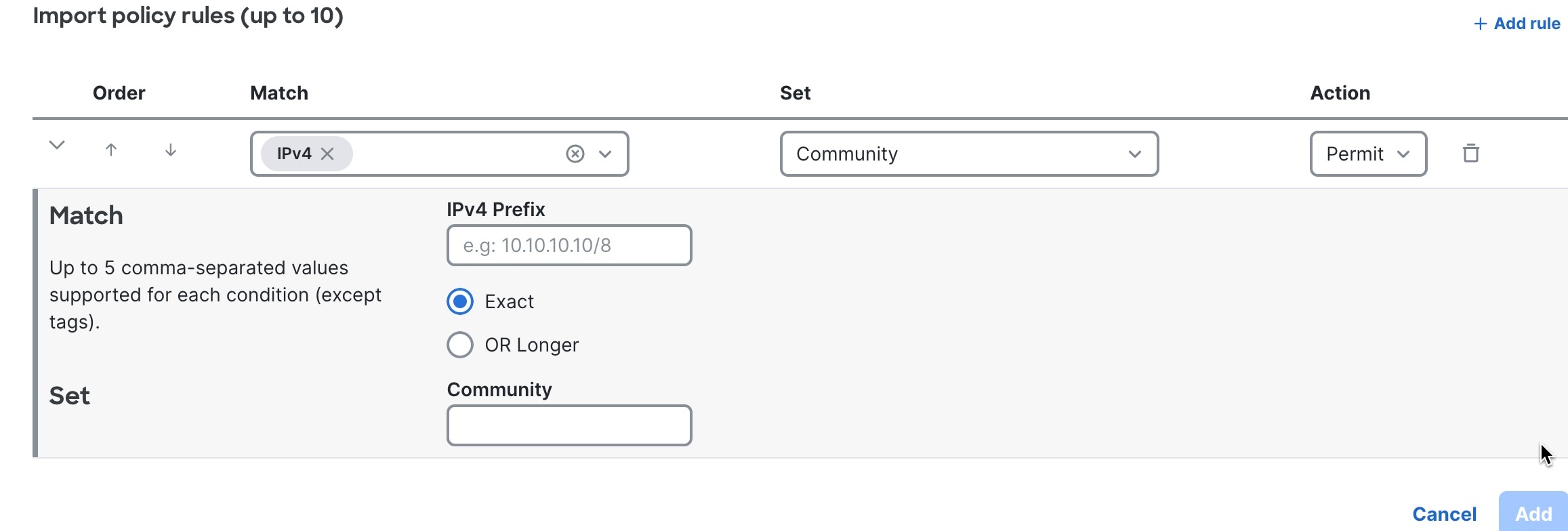Delete the rule using the trash icon
The height and width of the screenshot is (531, 1568).
tap(1470, 153)
